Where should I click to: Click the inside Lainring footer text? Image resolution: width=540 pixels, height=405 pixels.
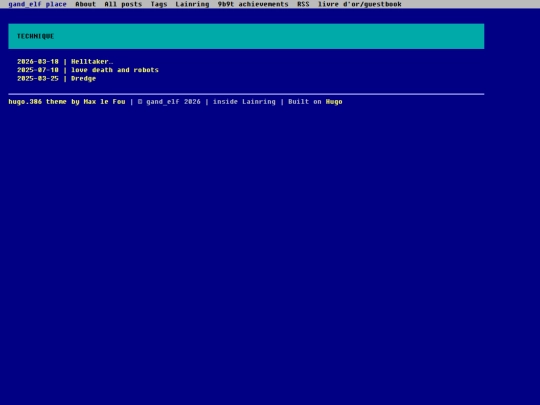click(x=244, y=102)
